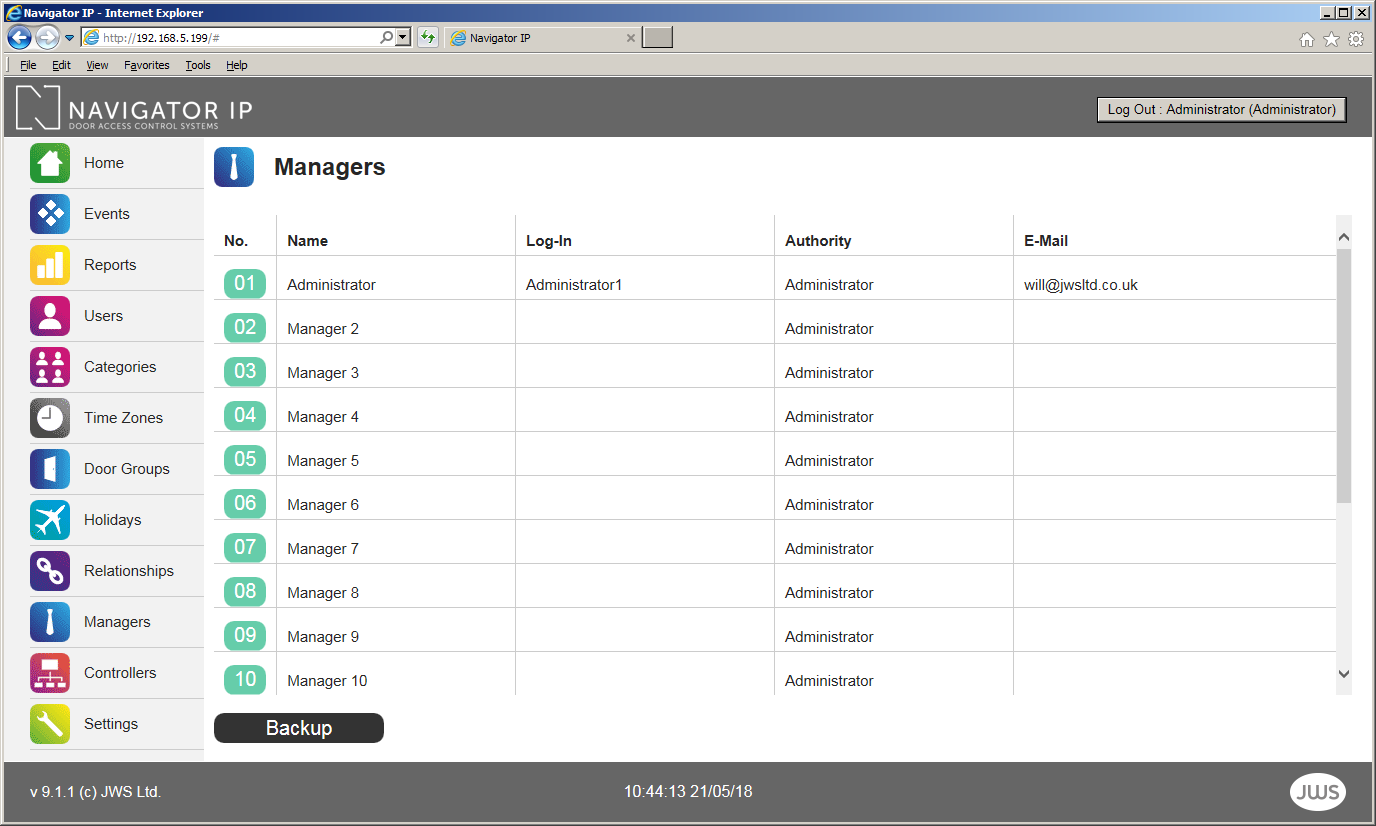The width and height of the screenshot is (1376, 826).
Task: Click the Navigator IP logo in header
Action: [x=134, y=108]
